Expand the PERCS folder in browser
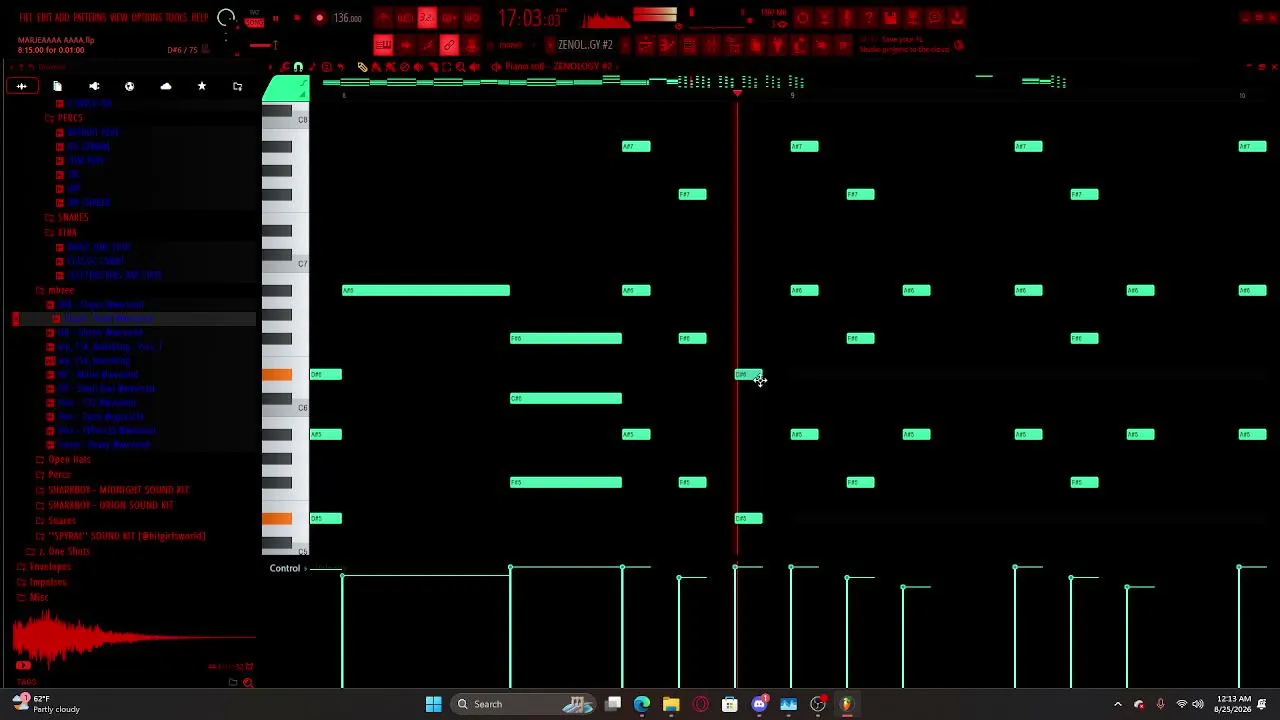The width and height of the screenshot is (1280, 720). (x=69, y=118)
